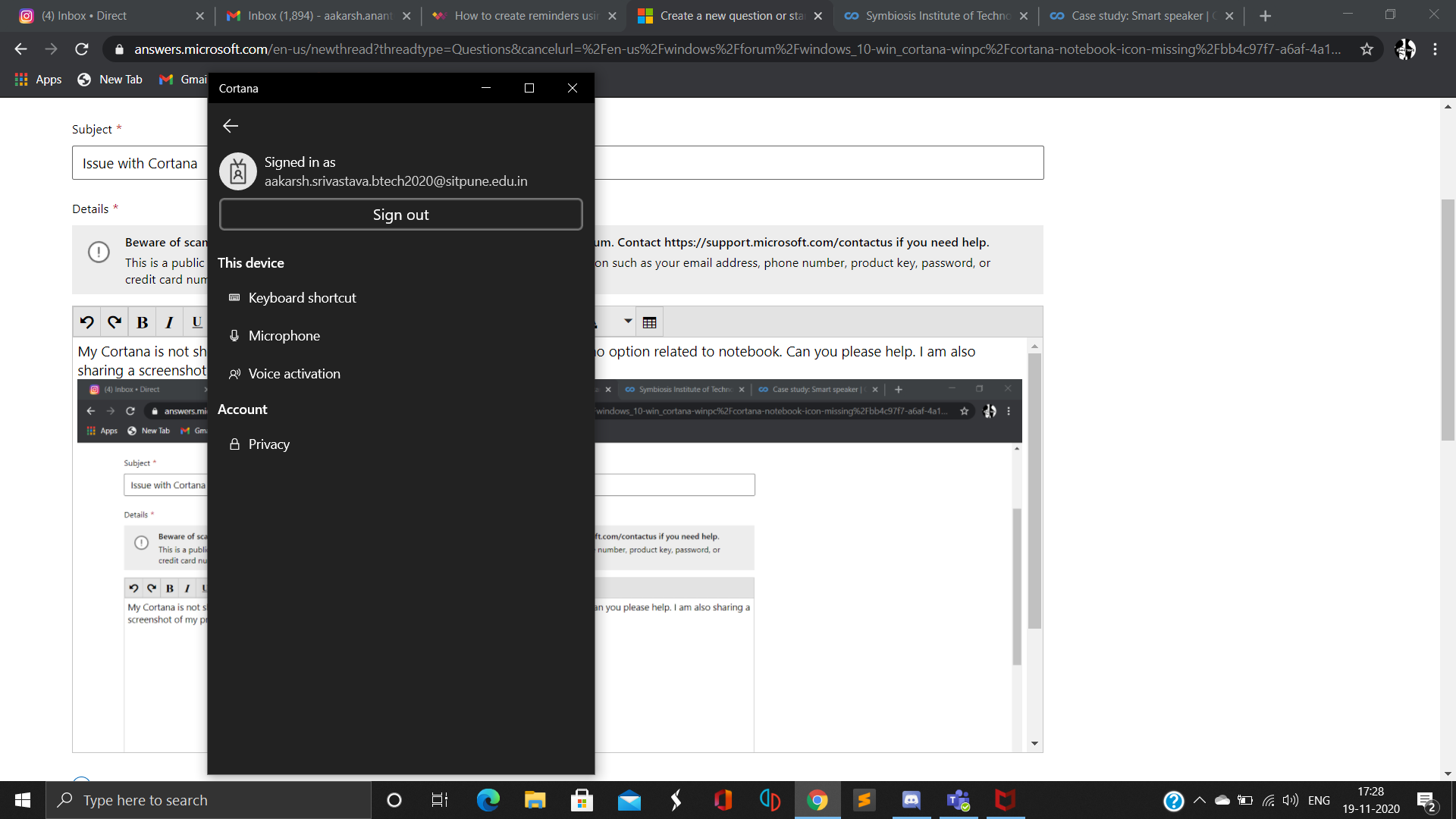Click the ENG language indicator
Viewport: 1456px width, 819px height.
point(1319,800)
